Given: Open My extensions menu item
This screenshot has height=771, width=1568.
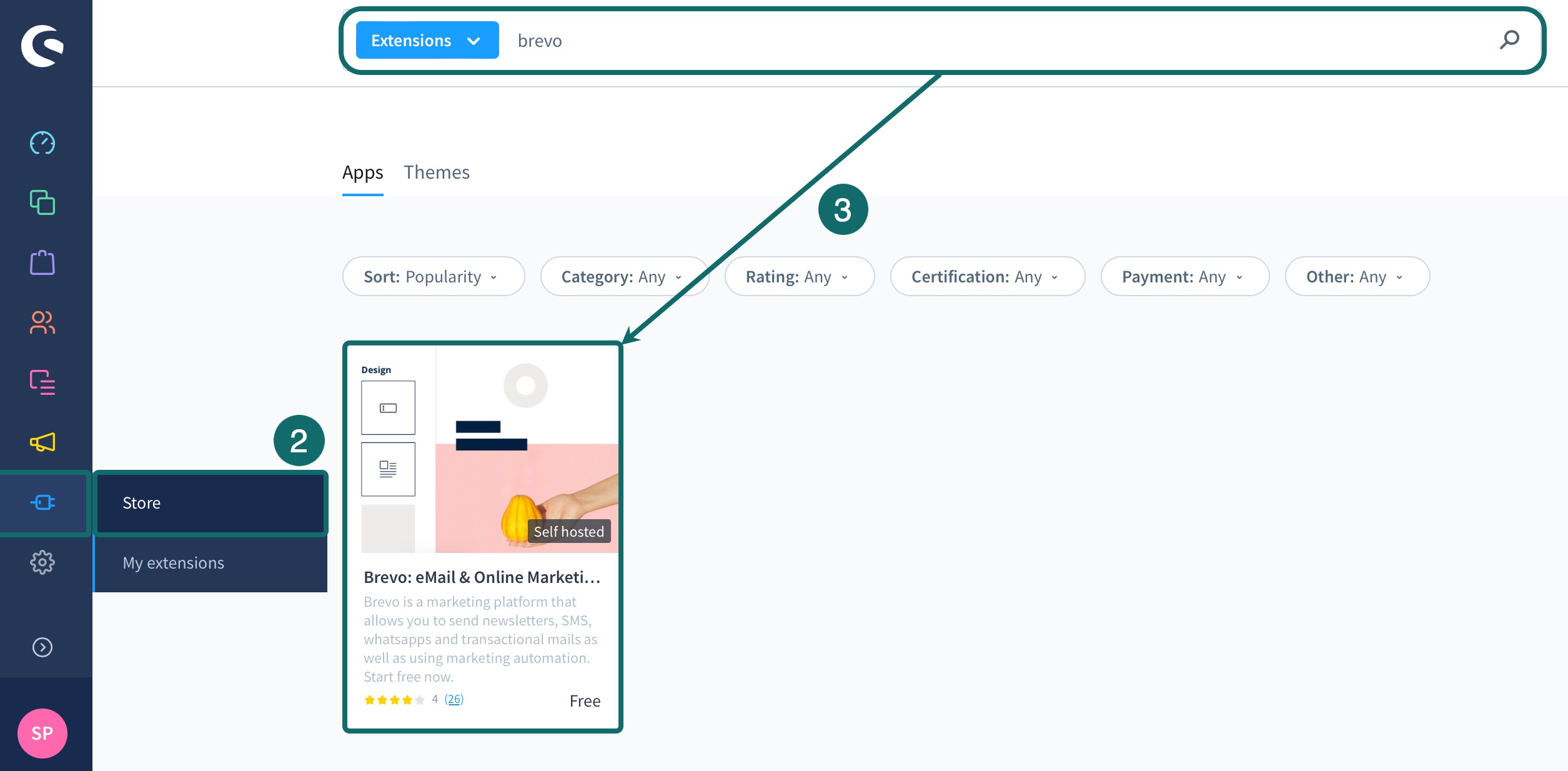Looking at the screenshot, I should click(210, 563).
